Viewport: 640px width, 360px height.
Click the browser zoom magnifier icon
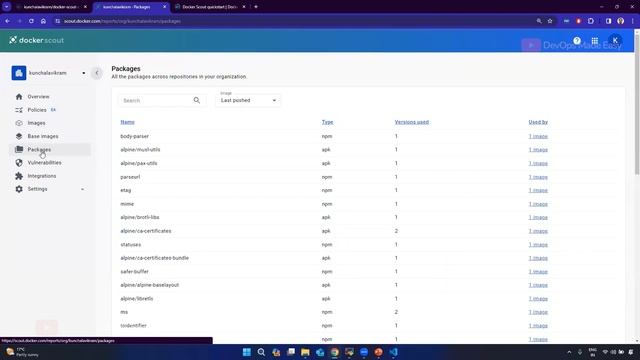coord(539,21)
